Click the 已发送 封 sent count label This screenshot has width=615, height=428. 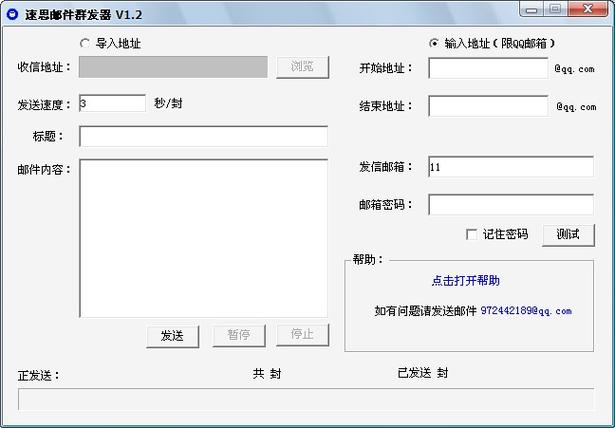point(423,373)
